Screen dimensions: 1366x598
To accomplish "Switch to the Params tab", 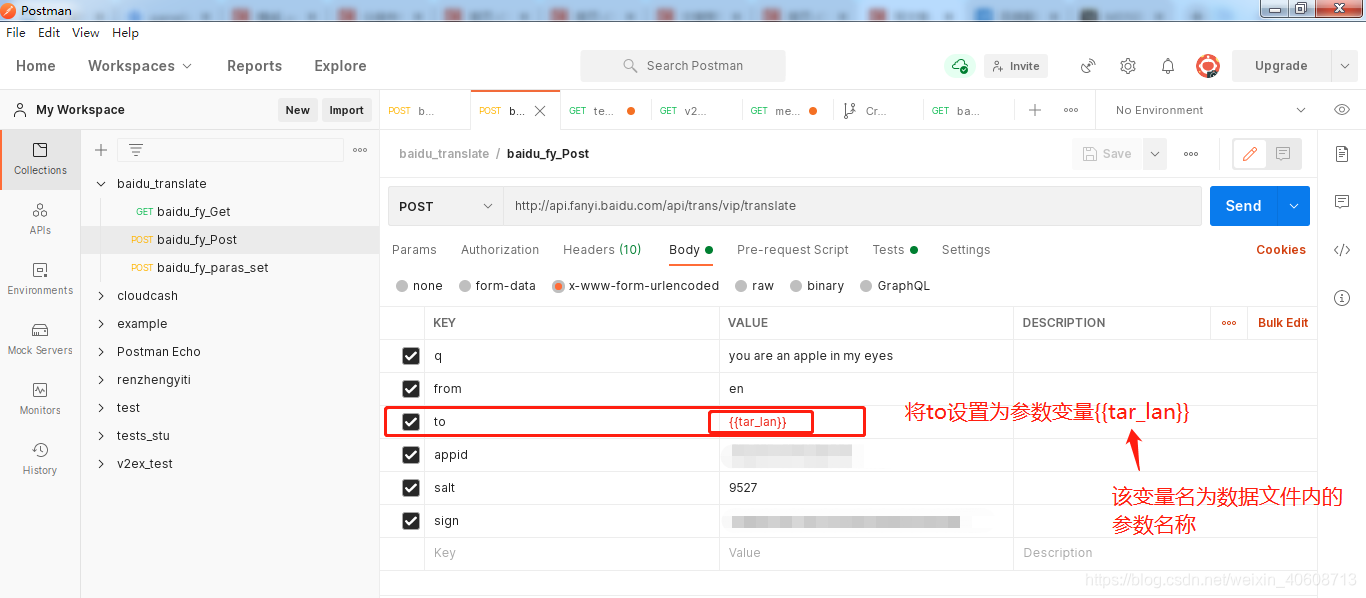I will click(x=414, y=250).
